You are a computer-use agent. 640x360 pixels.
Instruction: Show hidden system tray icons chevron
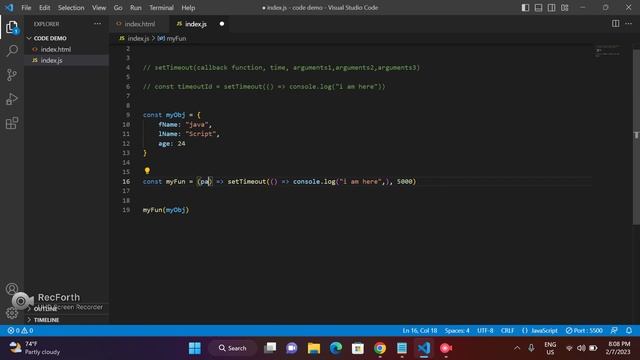pos(517,348)
